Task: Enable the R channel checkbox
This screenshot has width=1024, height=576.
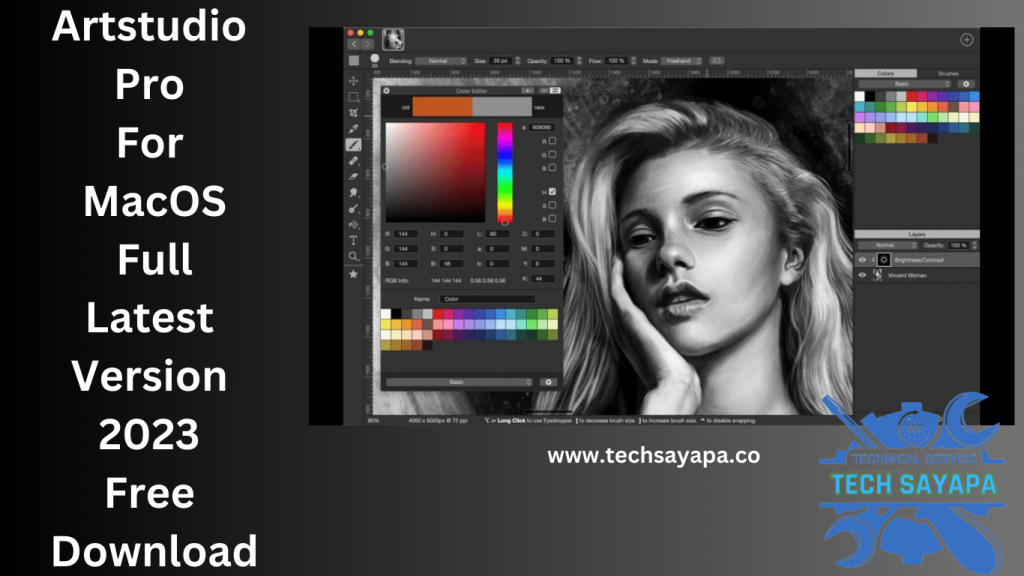Action: click(552, 140)
